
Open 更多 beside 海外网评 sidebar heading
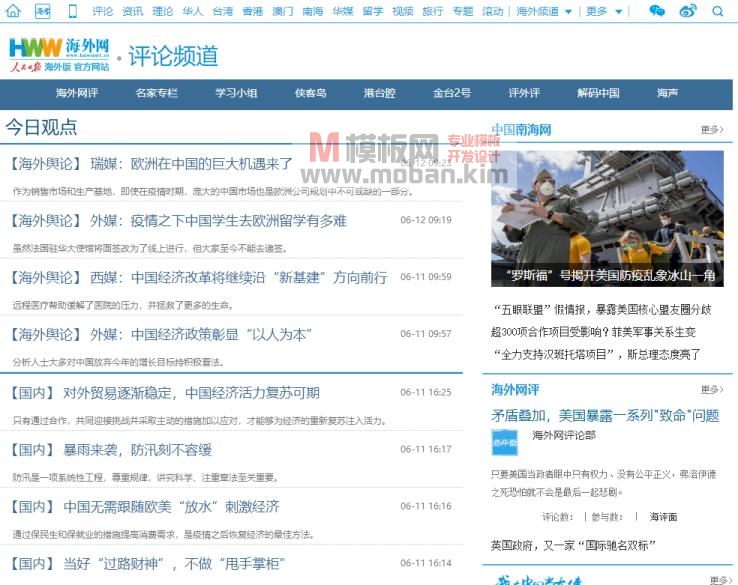(712, 390)
